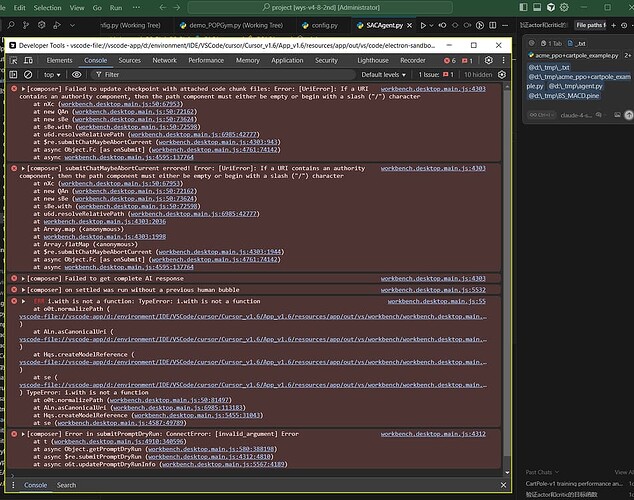The width and height of the screenshot is (634, 500).
Task: Open the Default levels dropdown
Action: [x=383, y=75]
